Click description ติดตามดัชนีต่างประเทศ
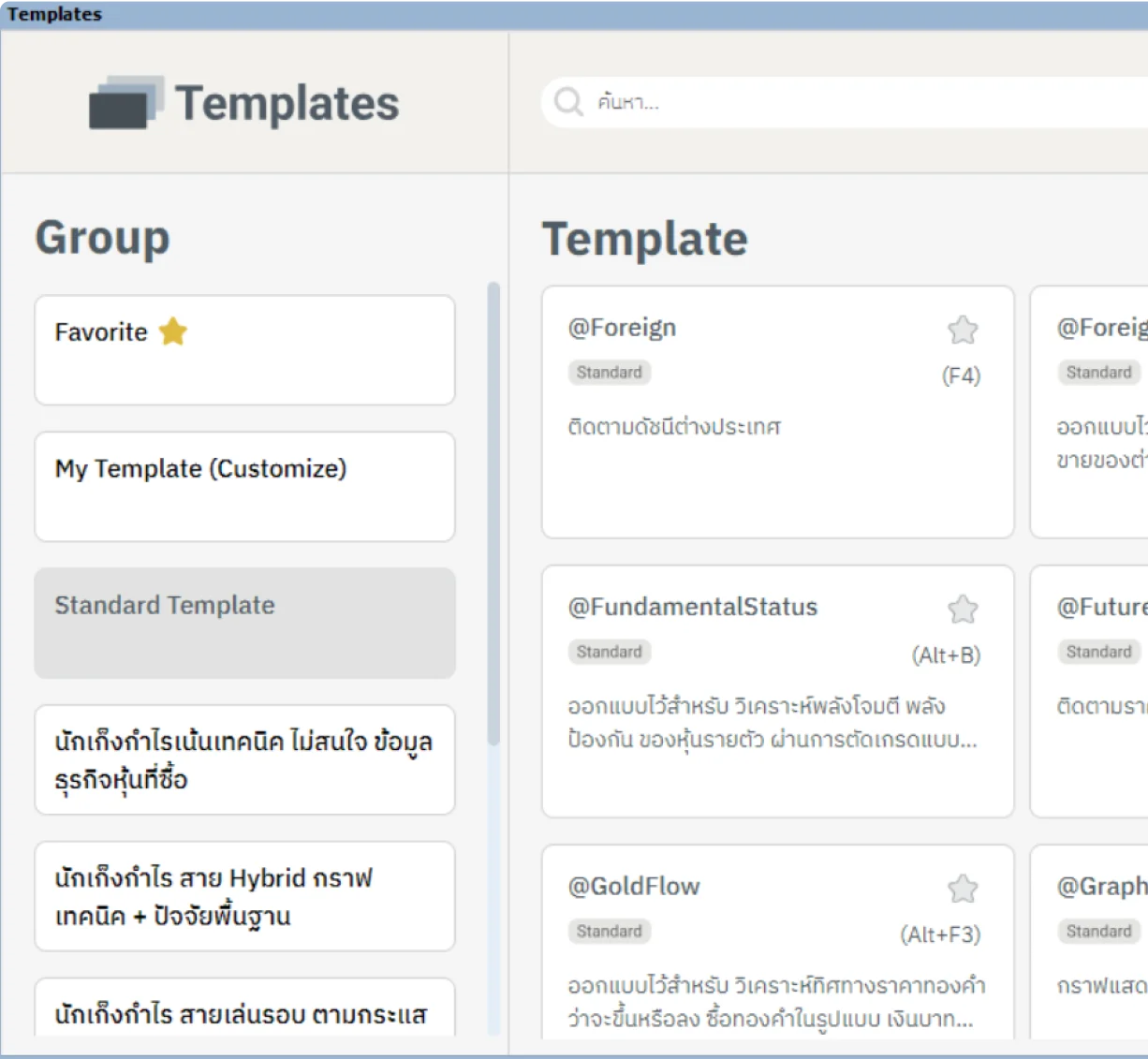The height and width of the screenshot is (1059, 1148). (674, 427)
